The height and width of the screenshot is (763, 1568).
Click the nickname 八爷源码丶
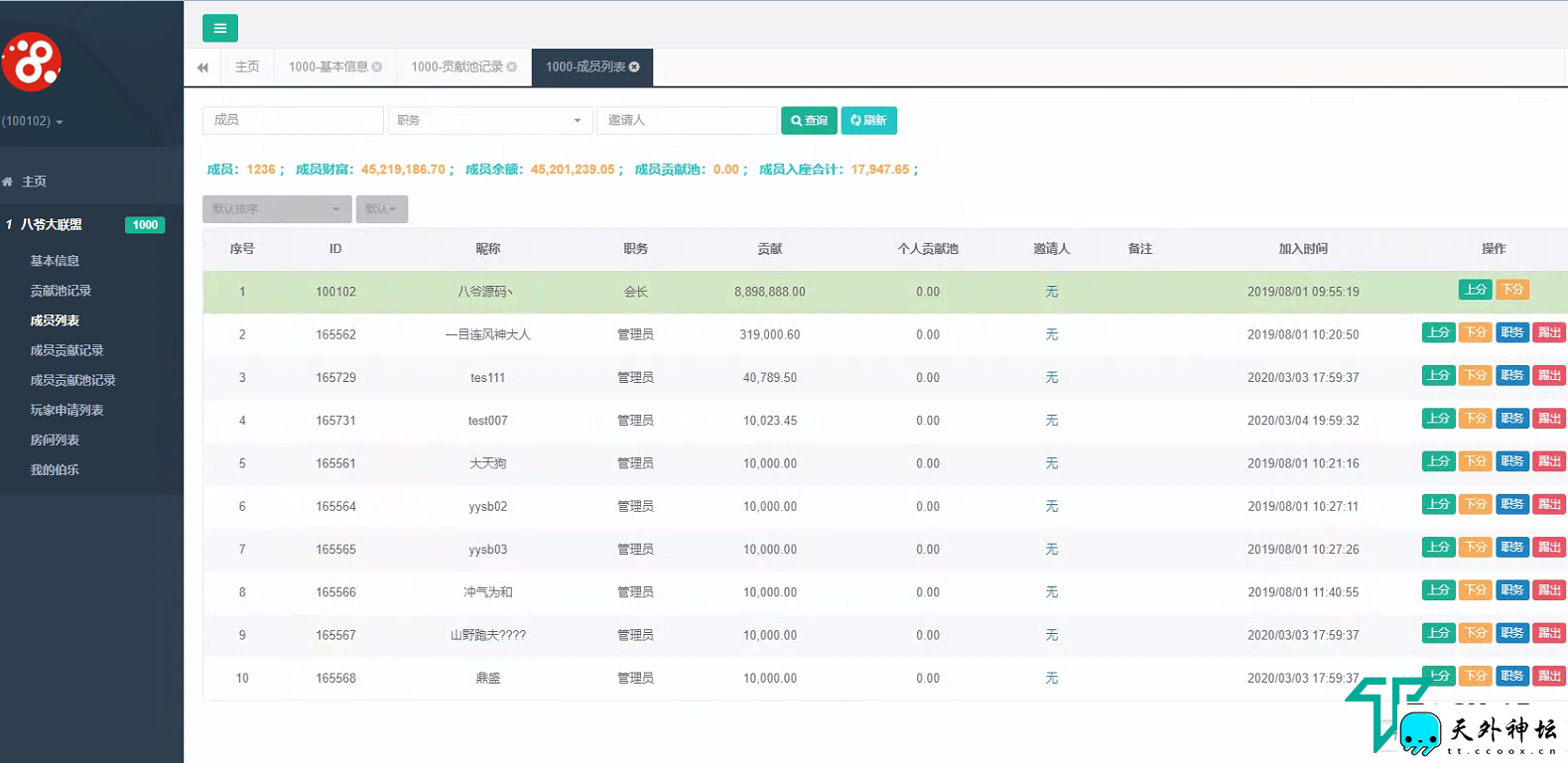pos(486,292)
